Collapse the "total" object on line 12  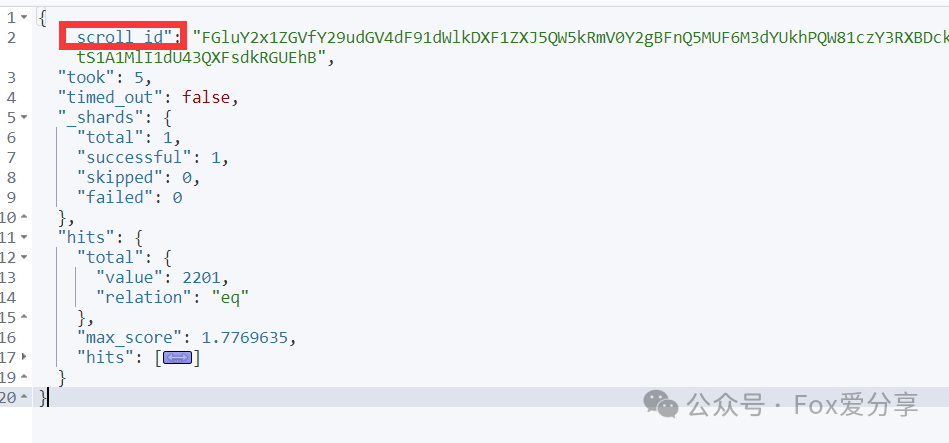tap(24, 257)
